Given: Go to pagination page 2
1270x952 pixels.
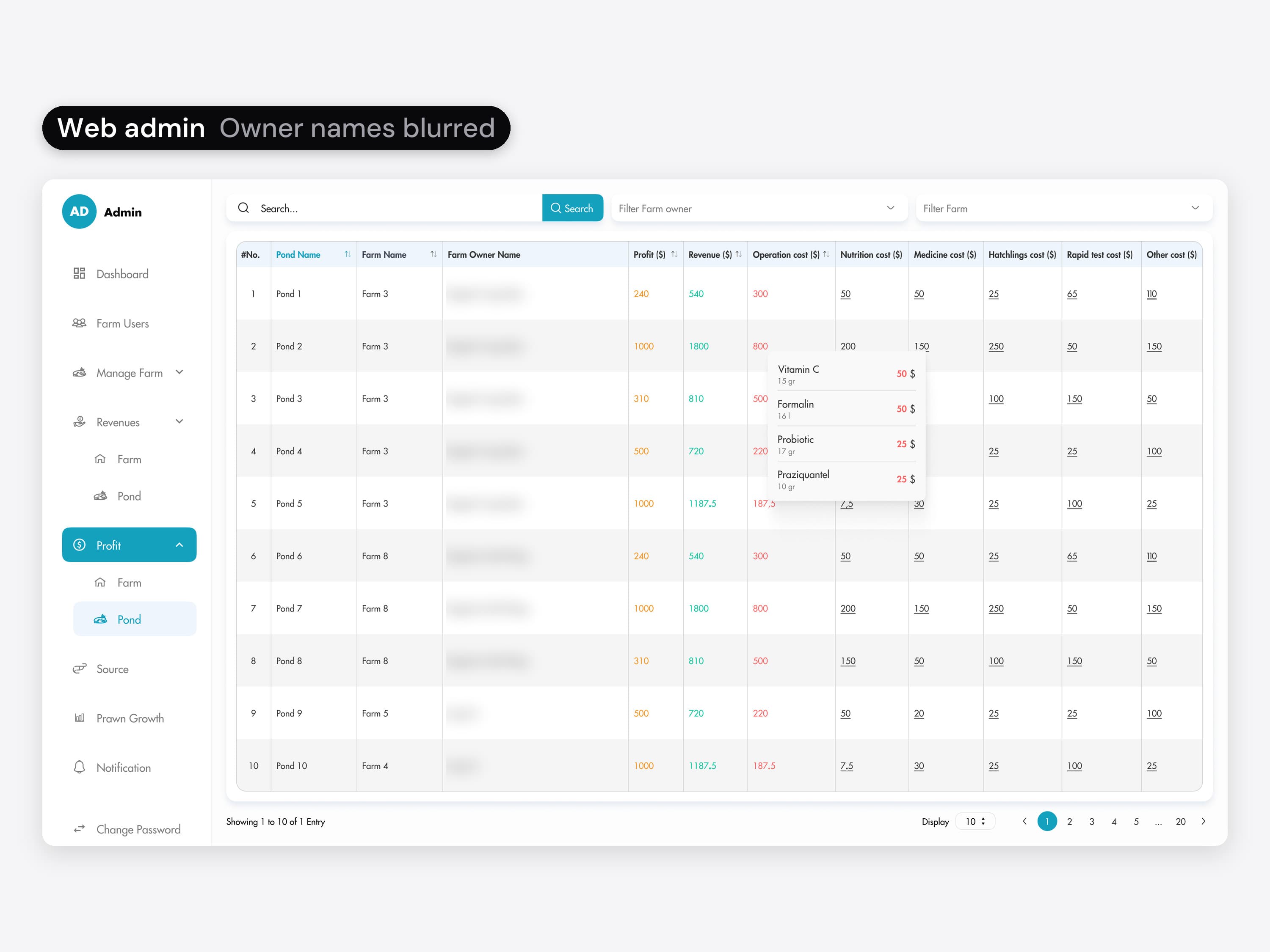Looking at the screenshot, I should 1070,821.
